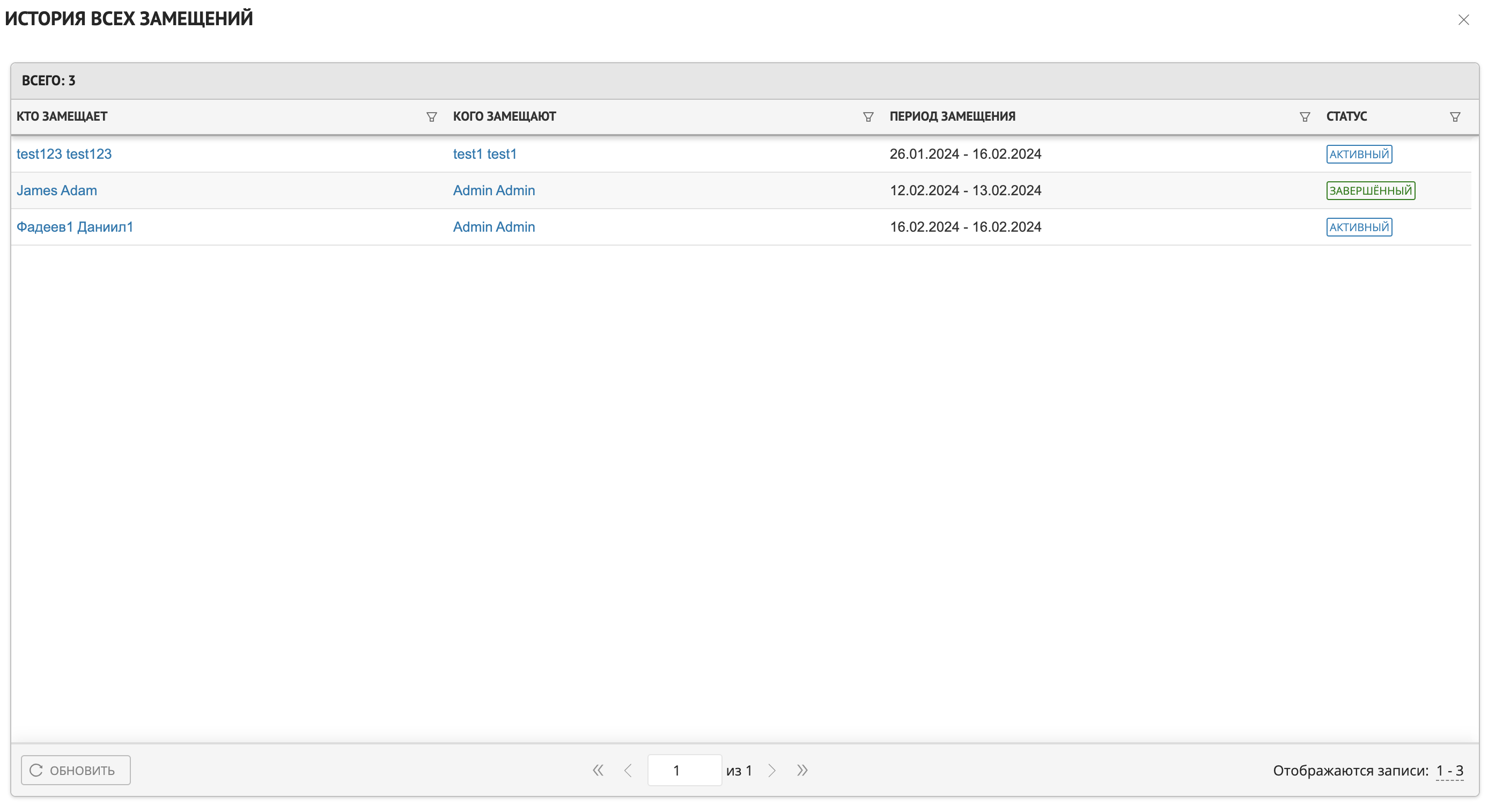The height and width of the screenshot is (812, 1488).
Task: Go to previous page arrow
Action: pyautogui.click(x=628, y=770)
